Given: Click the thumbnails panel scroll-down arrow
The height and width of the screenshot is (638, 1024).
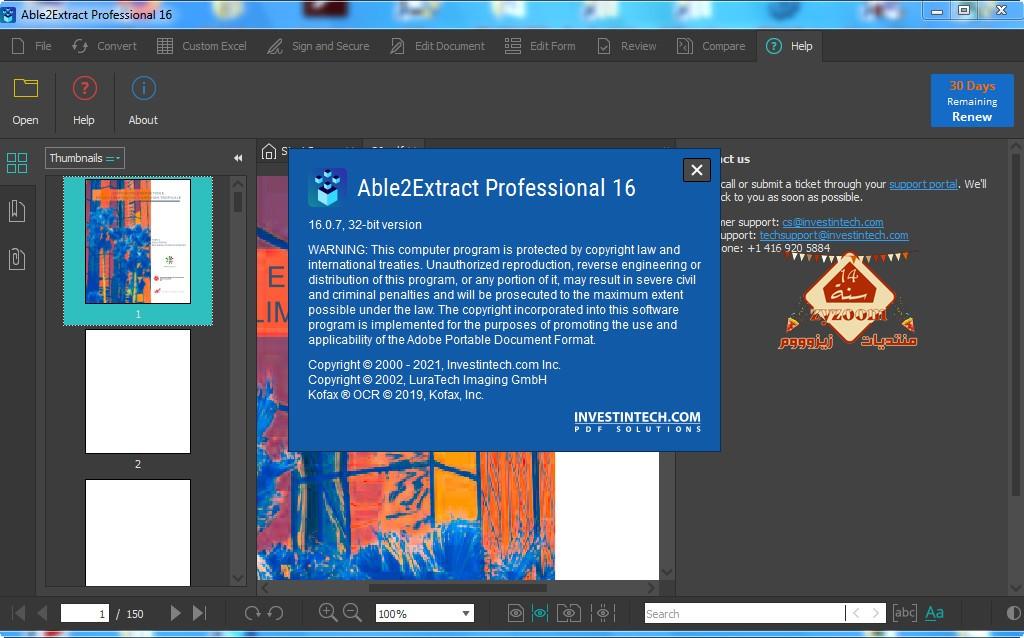Looking at the screenshot, I should (238, 579).
